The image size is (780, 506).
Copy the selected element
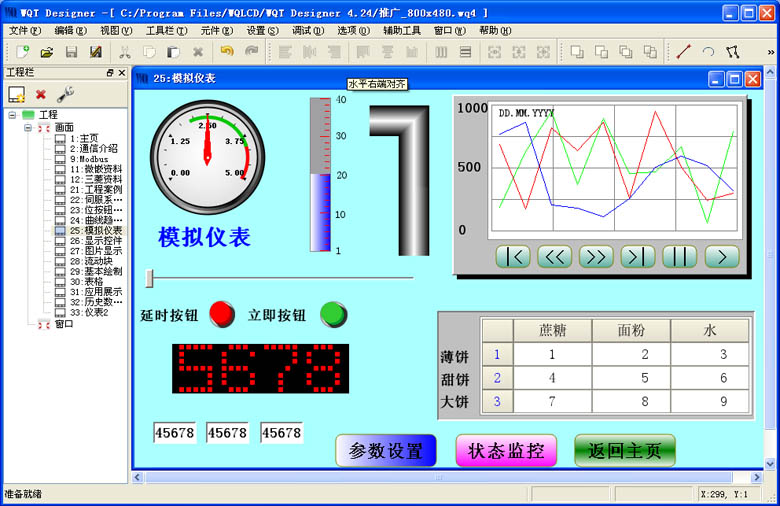pyautogui.click(x=149, y=52)
